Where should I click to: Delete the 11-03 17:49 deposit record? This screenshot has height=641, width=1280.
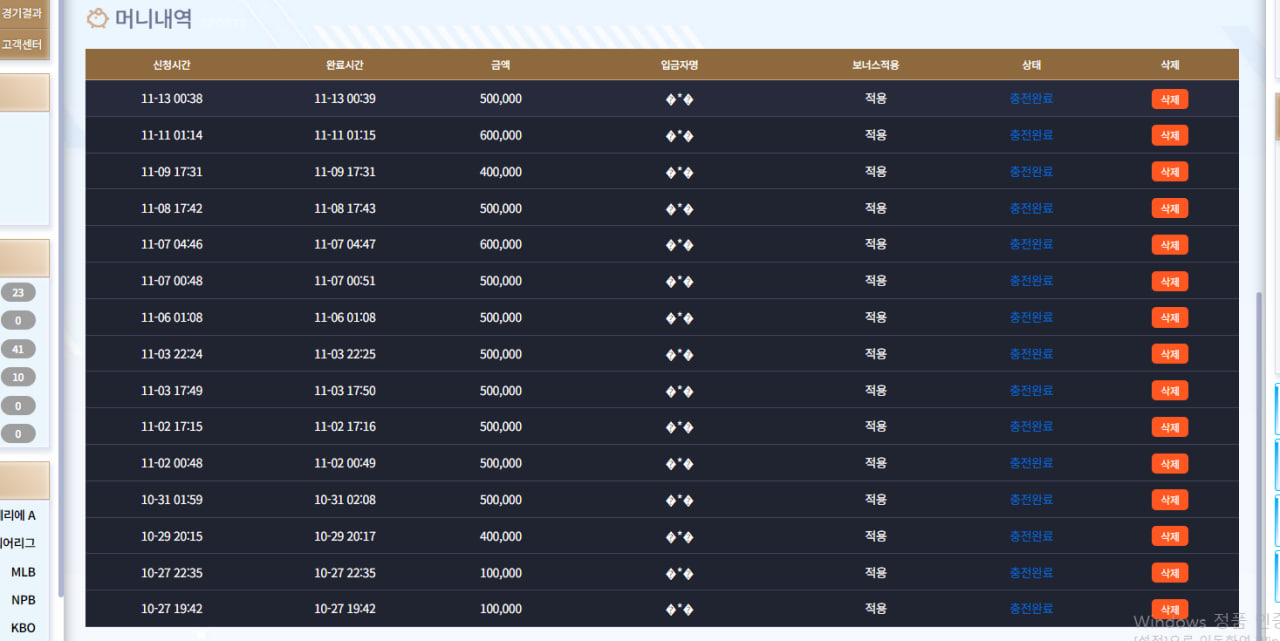pos(1169,391)
